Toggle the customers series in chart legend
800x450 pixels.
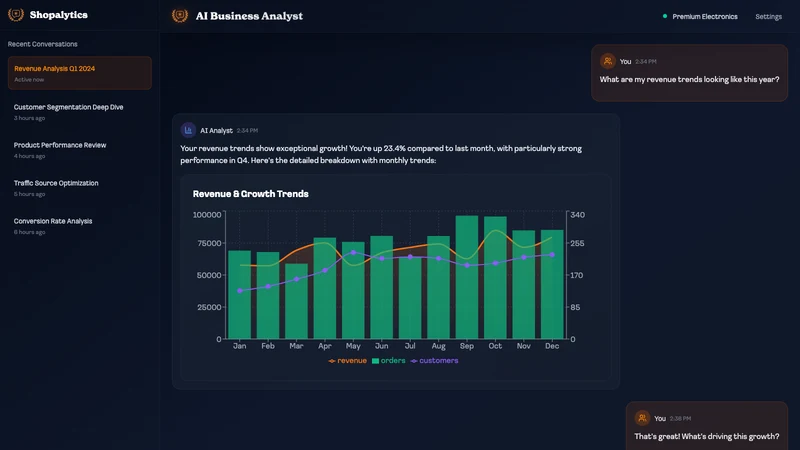coord(434,361)
